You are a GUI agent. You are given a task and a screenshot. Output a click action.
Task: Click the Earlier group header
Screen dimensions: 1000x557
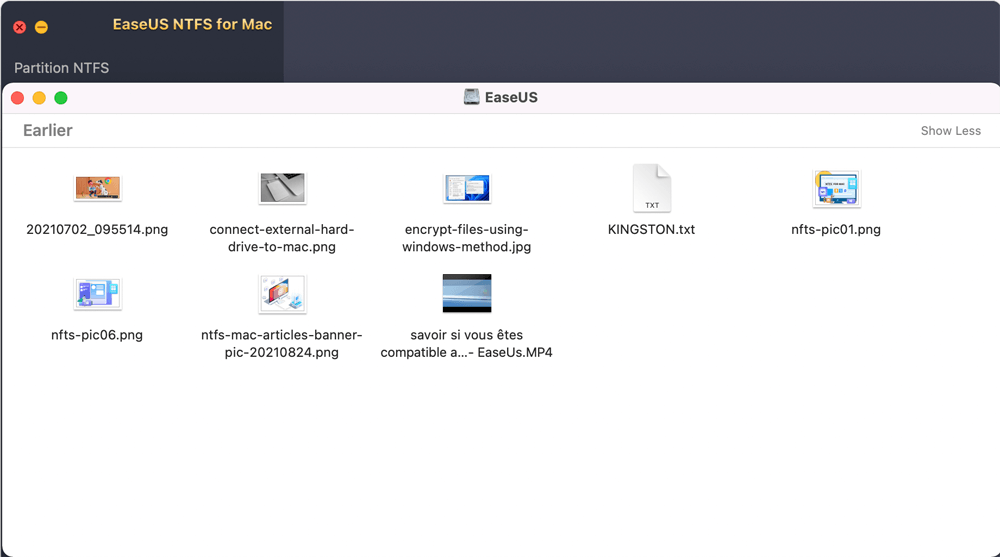pos(48,130)
